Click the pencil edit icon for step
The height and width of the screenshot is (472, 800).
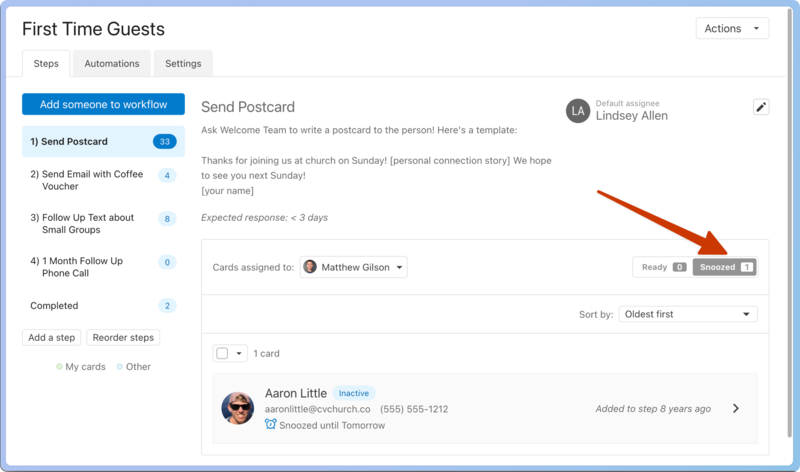[x=761, y=107]
